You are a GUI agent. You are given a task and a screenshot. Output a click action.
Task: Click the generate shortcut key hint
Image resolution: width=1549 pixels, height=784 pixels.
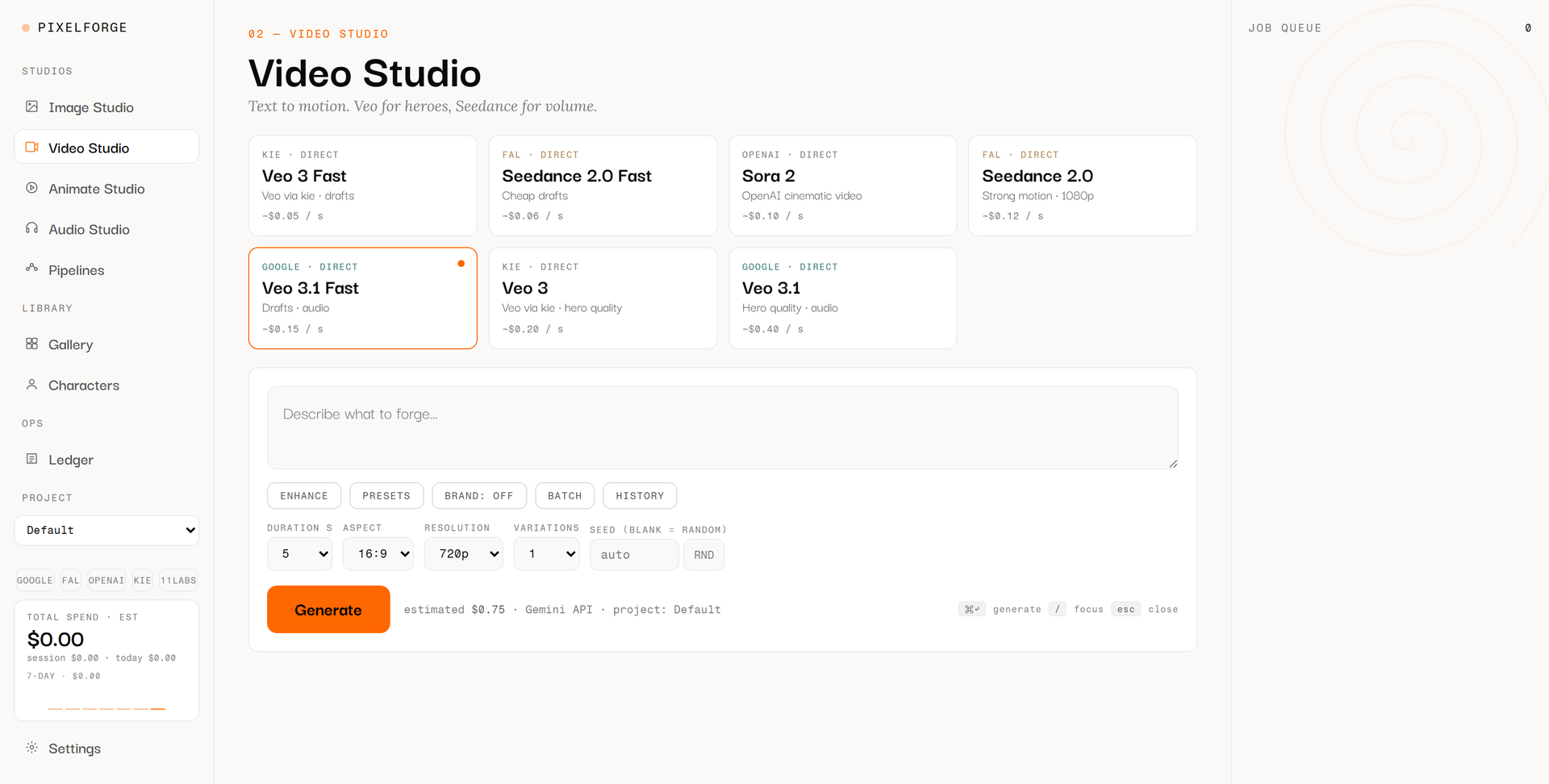972,609
